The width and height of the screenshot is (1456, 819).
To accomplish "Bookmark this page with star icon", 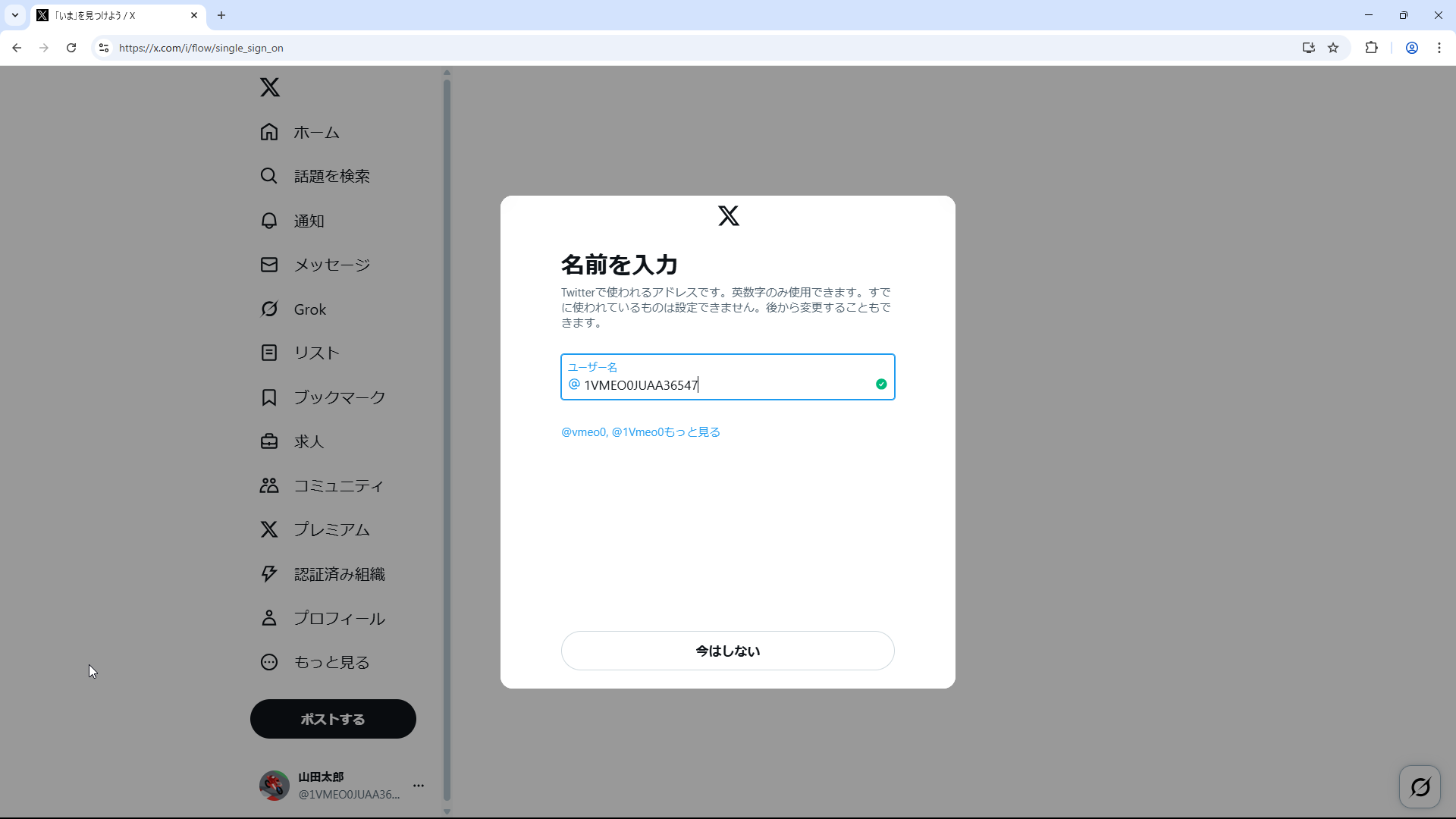I will pos(1333,48).
